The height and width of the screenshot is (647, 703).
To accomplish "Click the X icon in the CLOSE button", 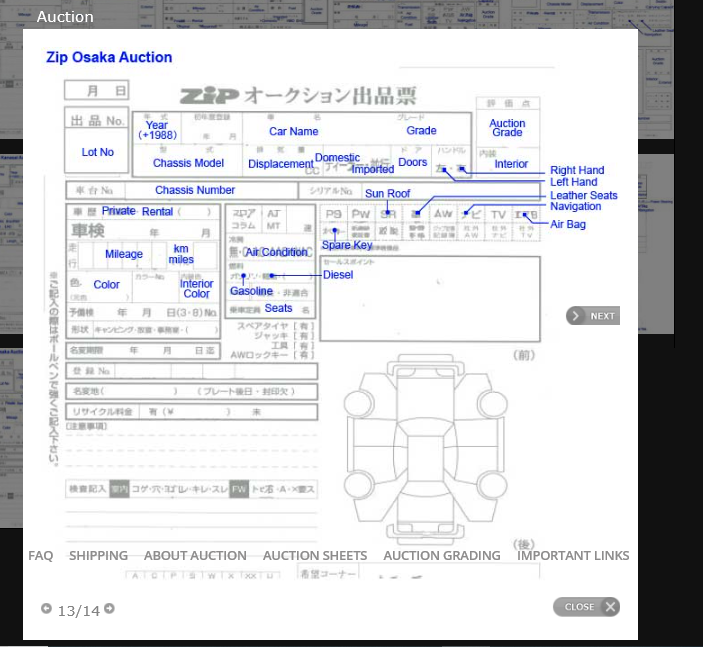I will click(610, 607).
